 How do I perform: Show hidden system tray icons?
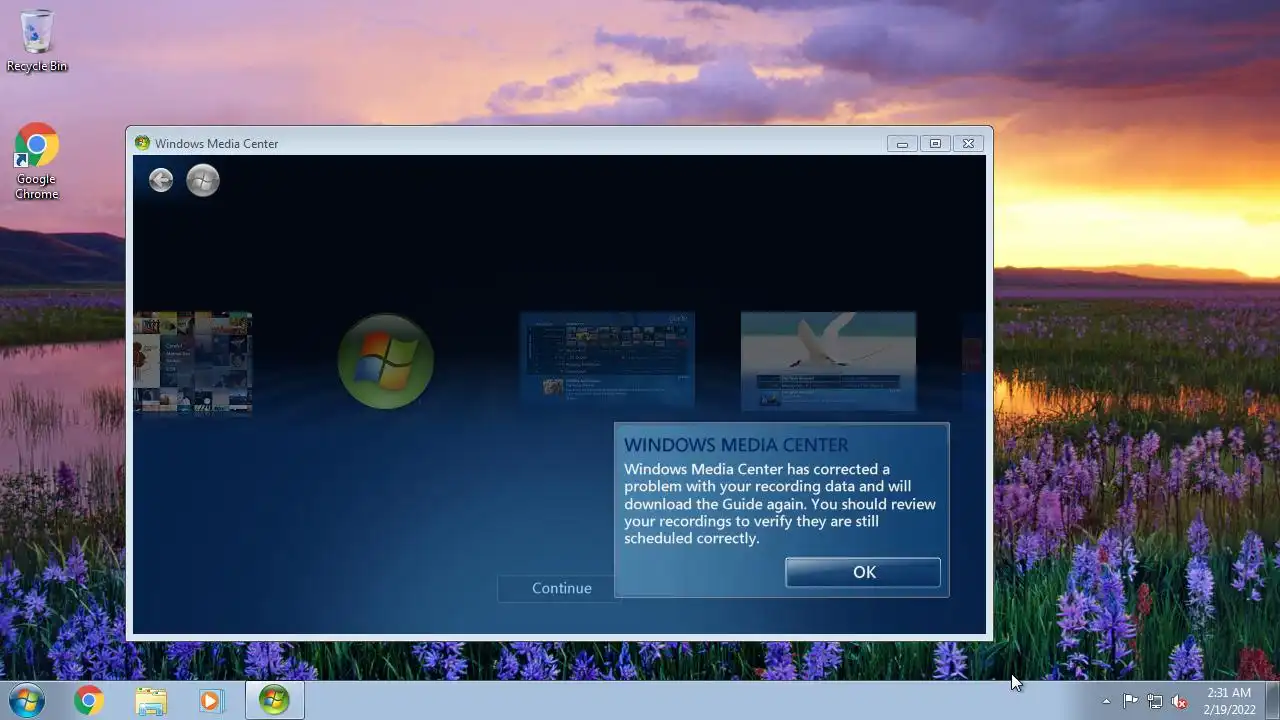tap(1106, 702)
